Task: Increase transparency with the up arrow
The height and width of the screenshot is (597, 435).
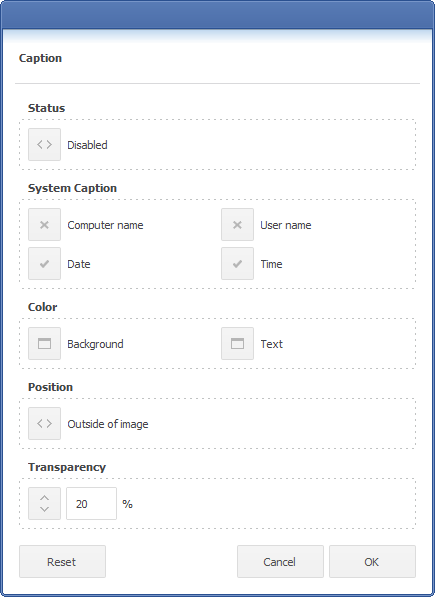Action: click(44, 497)
